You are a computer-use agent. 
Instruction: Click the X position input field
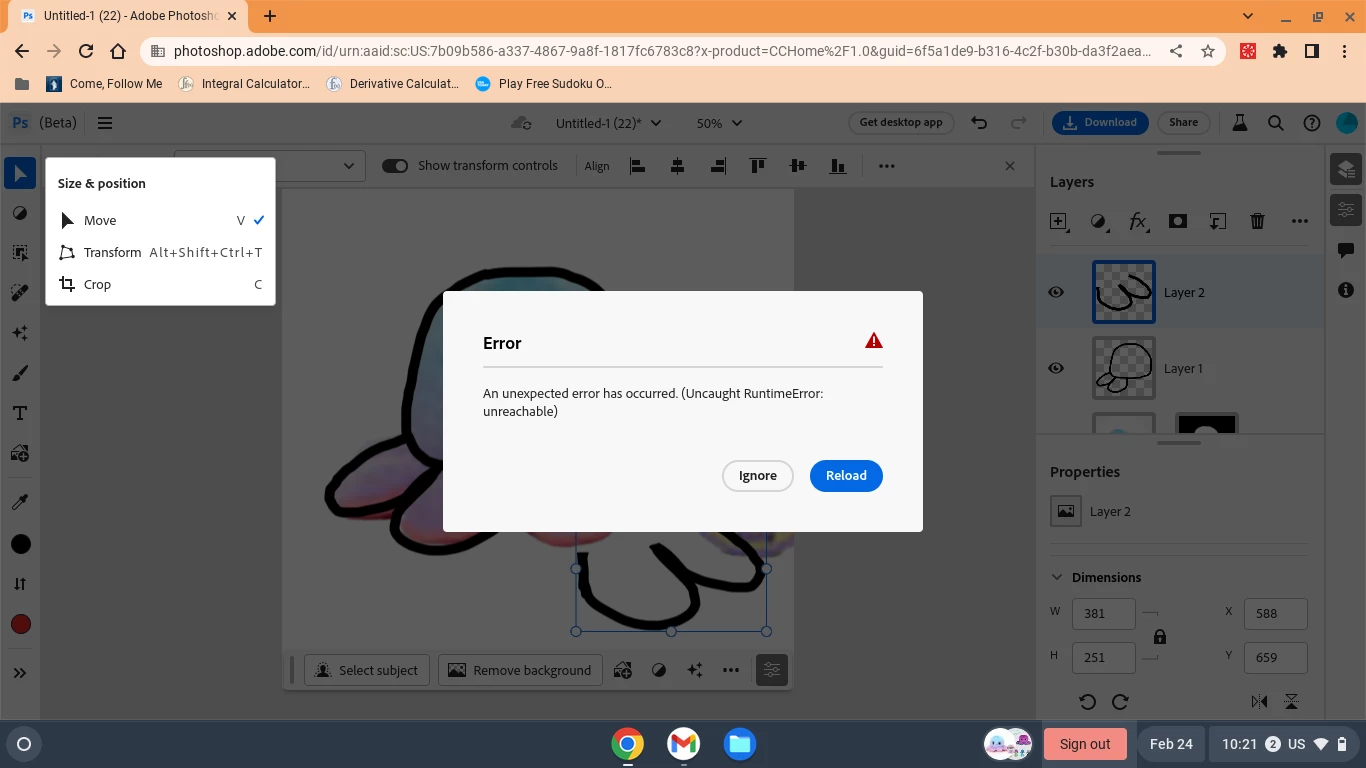1276,613
